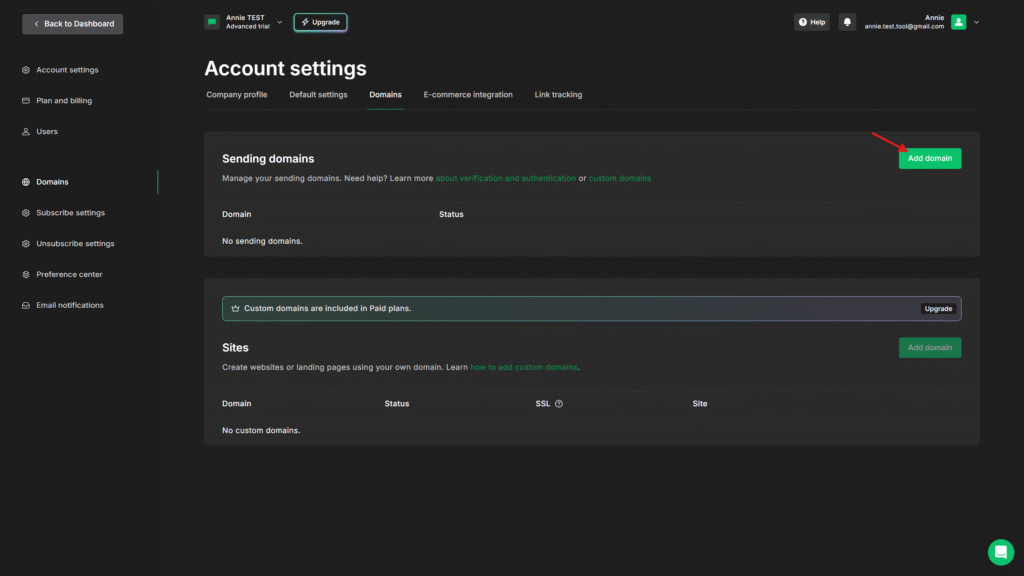The image size is (1024, 576).
Task: Click Upgrade in the Custom domains banner
Action: [938, 309]
